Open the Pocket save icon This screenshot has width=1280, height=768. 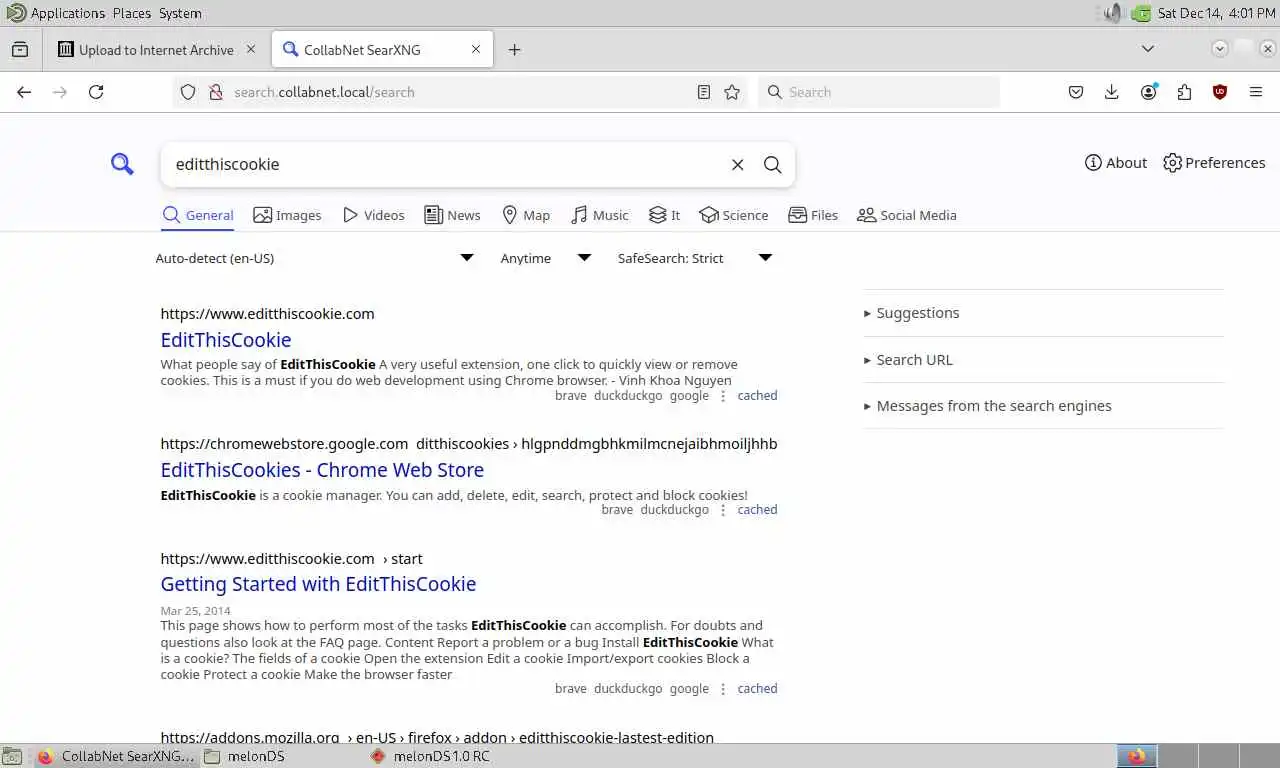point(1076,92)
